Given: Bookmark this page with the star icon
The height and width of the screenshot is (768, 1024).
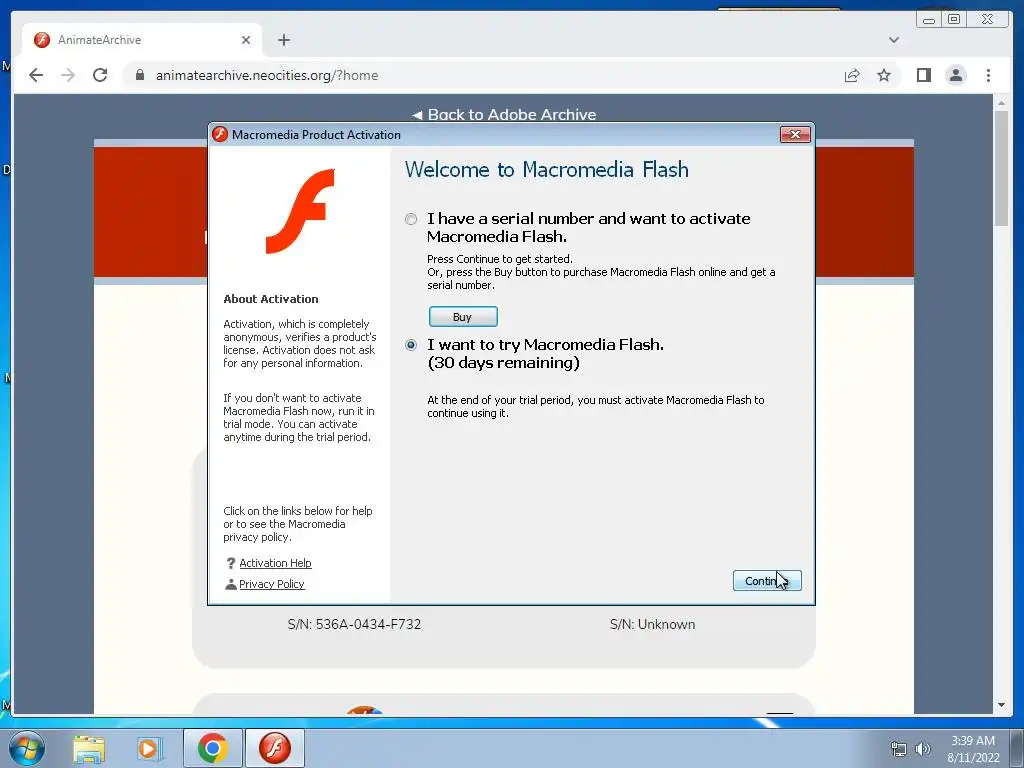Looking at the screenshot, I should click(x=884, y=75).
